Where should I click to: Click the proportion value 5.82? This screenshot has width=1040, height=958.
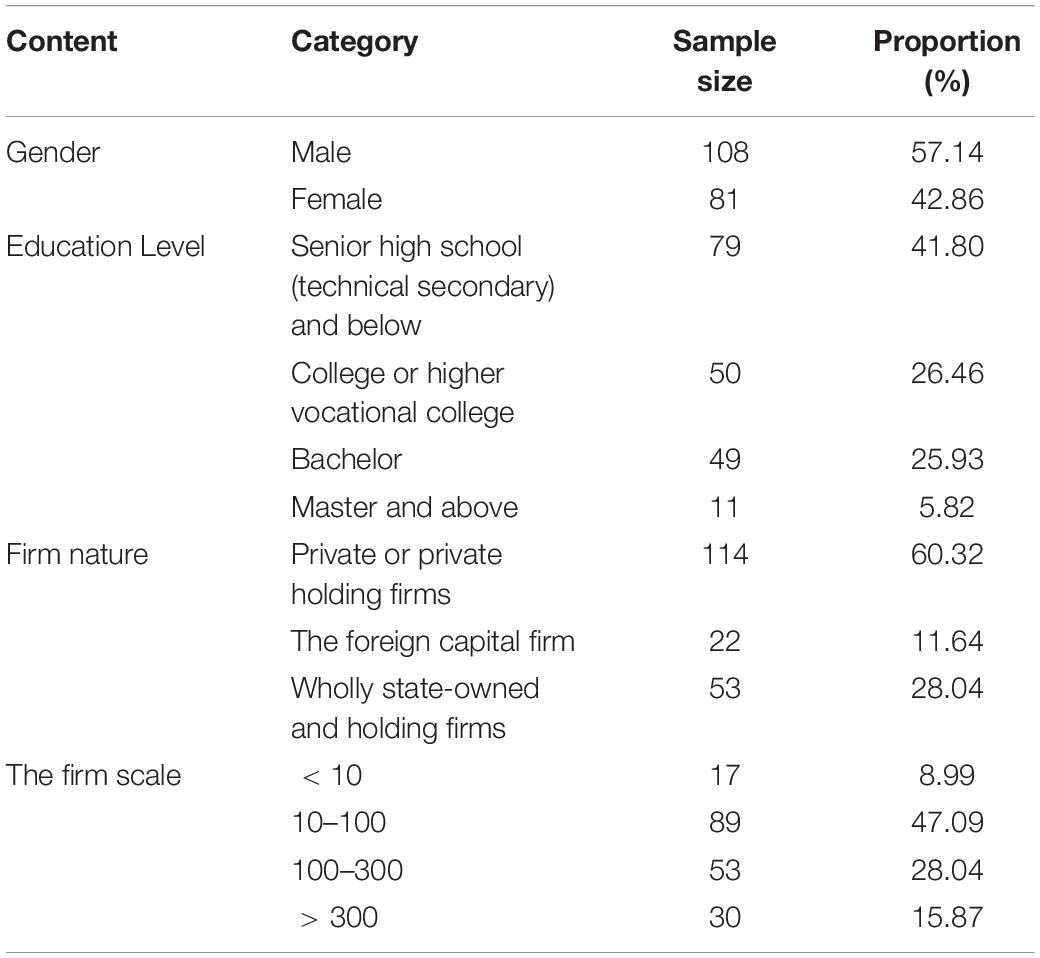[946, 507]
